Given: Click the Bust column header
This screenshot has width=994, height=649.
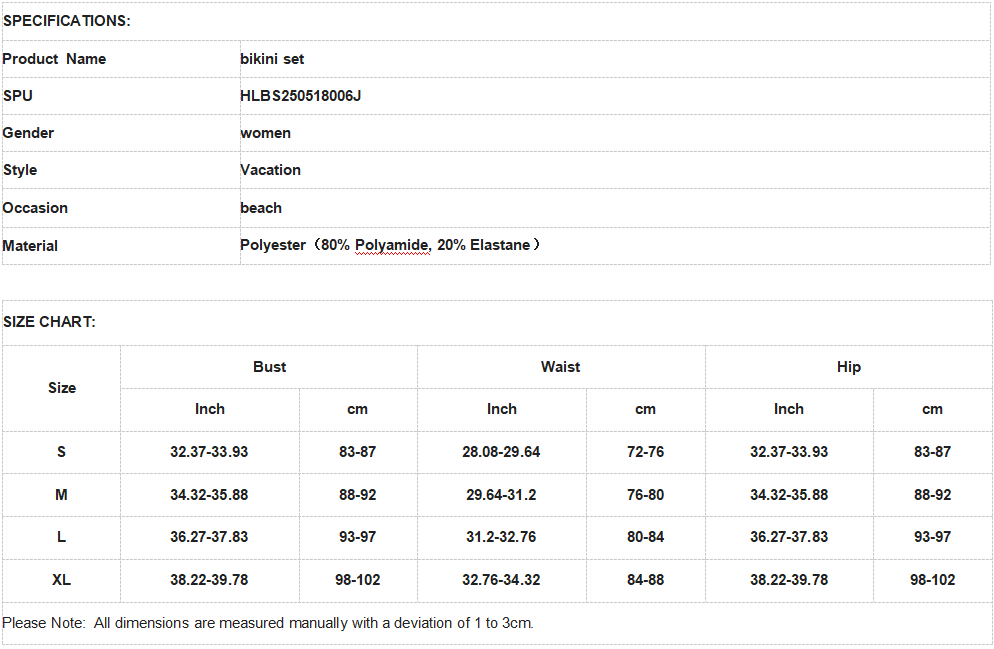Looking at the screenshot, I should [x=269, y=367].
